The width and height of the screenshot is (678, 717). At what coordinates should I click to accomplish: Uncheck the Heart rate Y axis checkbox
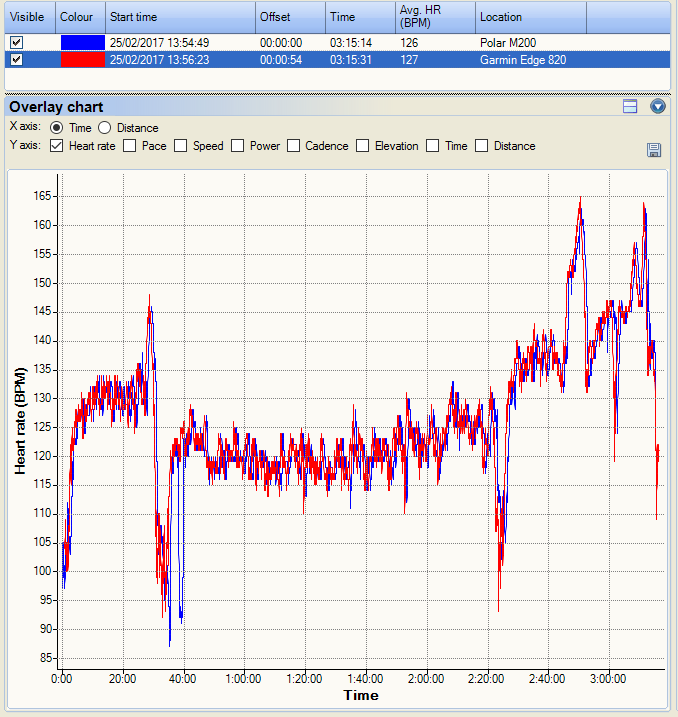pos(56,146)
